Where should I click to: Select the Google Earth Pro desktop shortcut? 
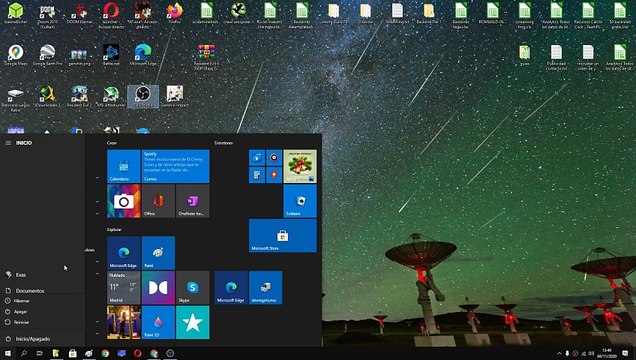click(x=47, y=55)
